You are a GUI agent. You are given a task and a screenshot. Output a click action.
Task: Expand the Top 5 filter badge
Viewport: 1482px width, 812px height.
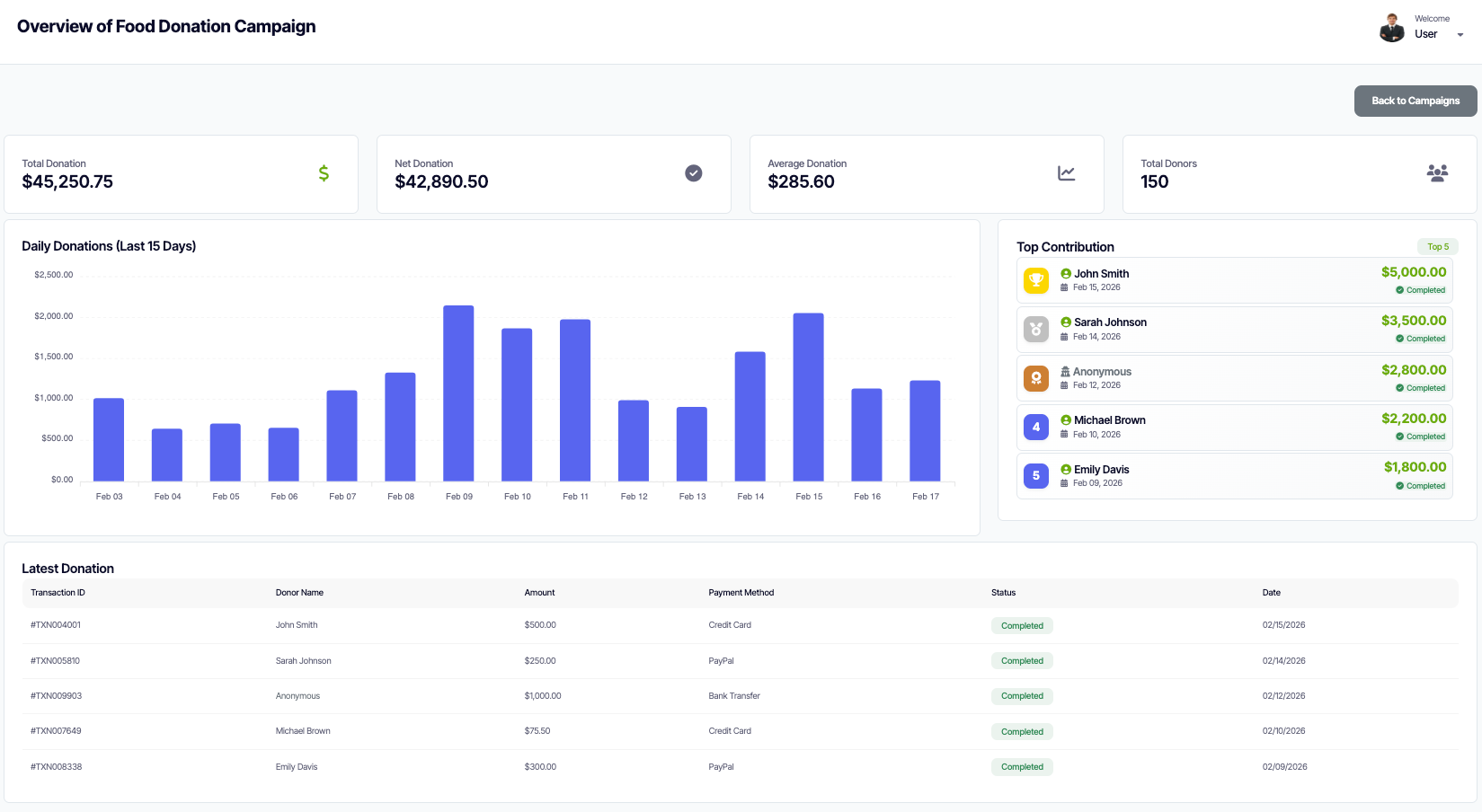pyautogui.click(x=1437, y=246)
